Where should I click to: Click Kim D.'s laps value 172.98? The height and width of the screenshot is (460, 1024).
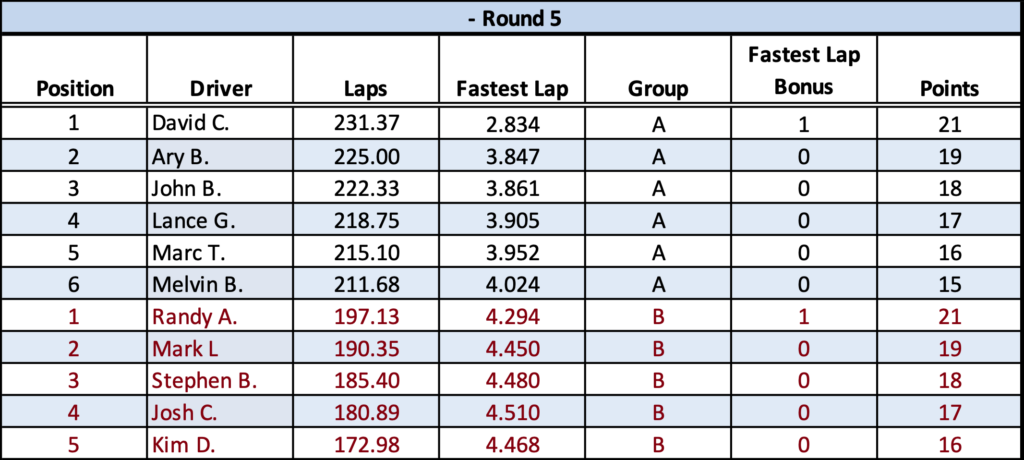point(365,444)
